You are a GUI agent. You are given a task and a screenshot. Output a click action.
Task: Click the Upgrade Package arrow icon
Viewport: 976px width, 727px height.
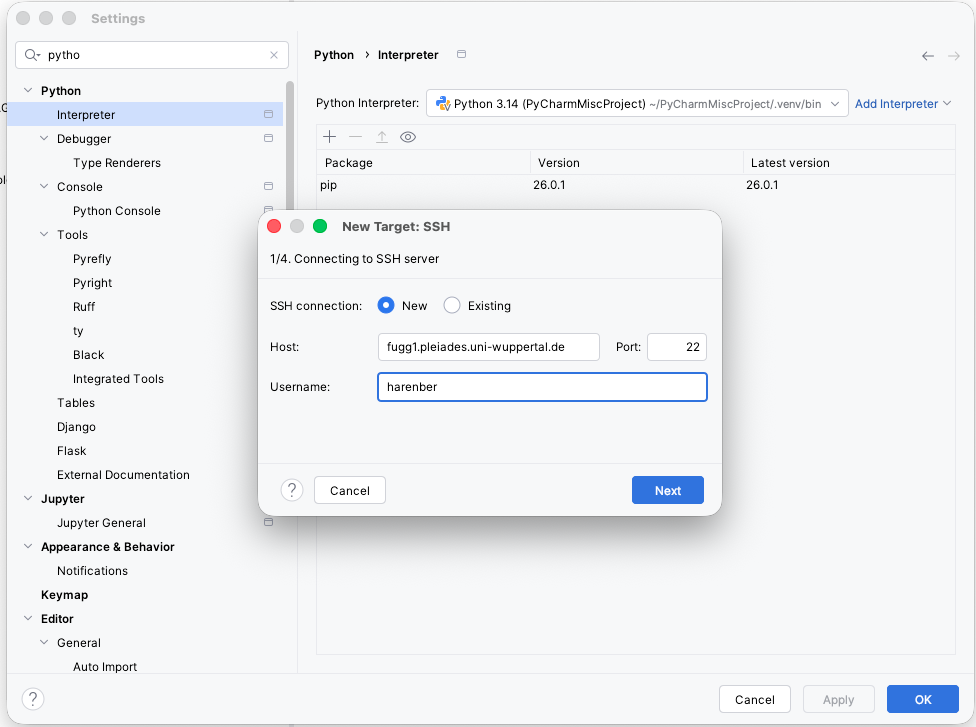[x=382, y=136]
